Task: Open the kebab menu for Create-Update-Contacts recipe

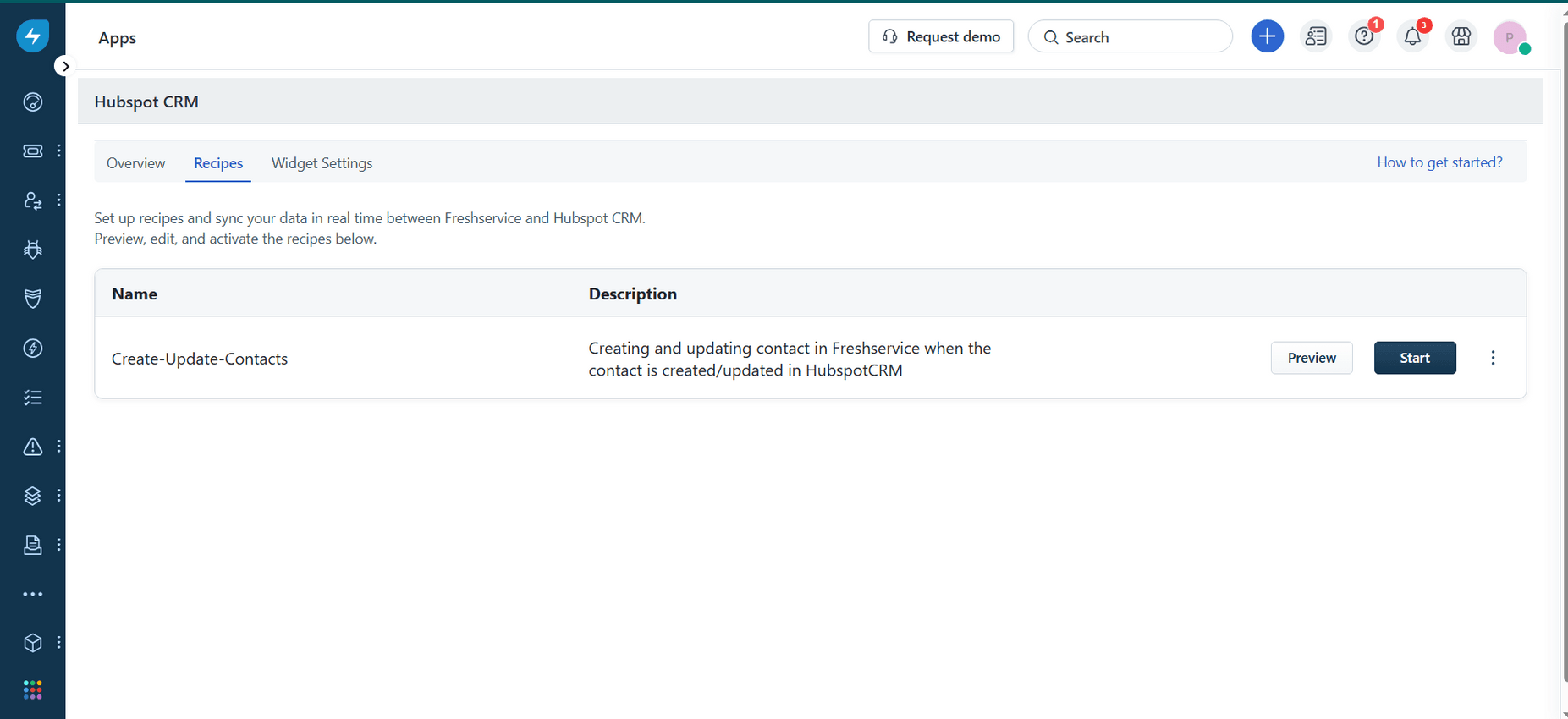Action: click(x=1493, y=358)
